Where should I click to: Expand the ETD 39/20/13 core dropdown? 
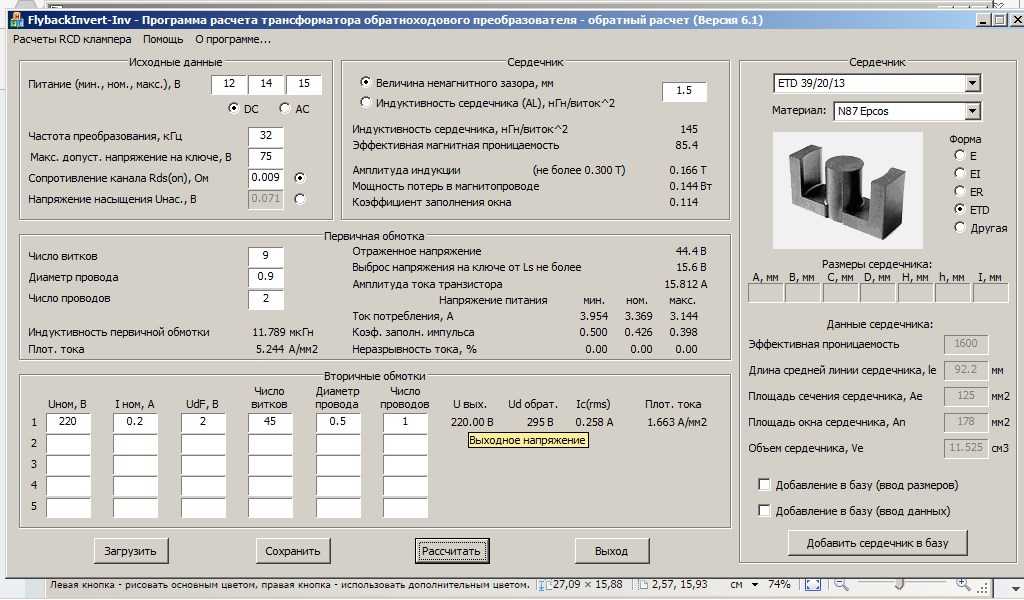tap(972, 84)
